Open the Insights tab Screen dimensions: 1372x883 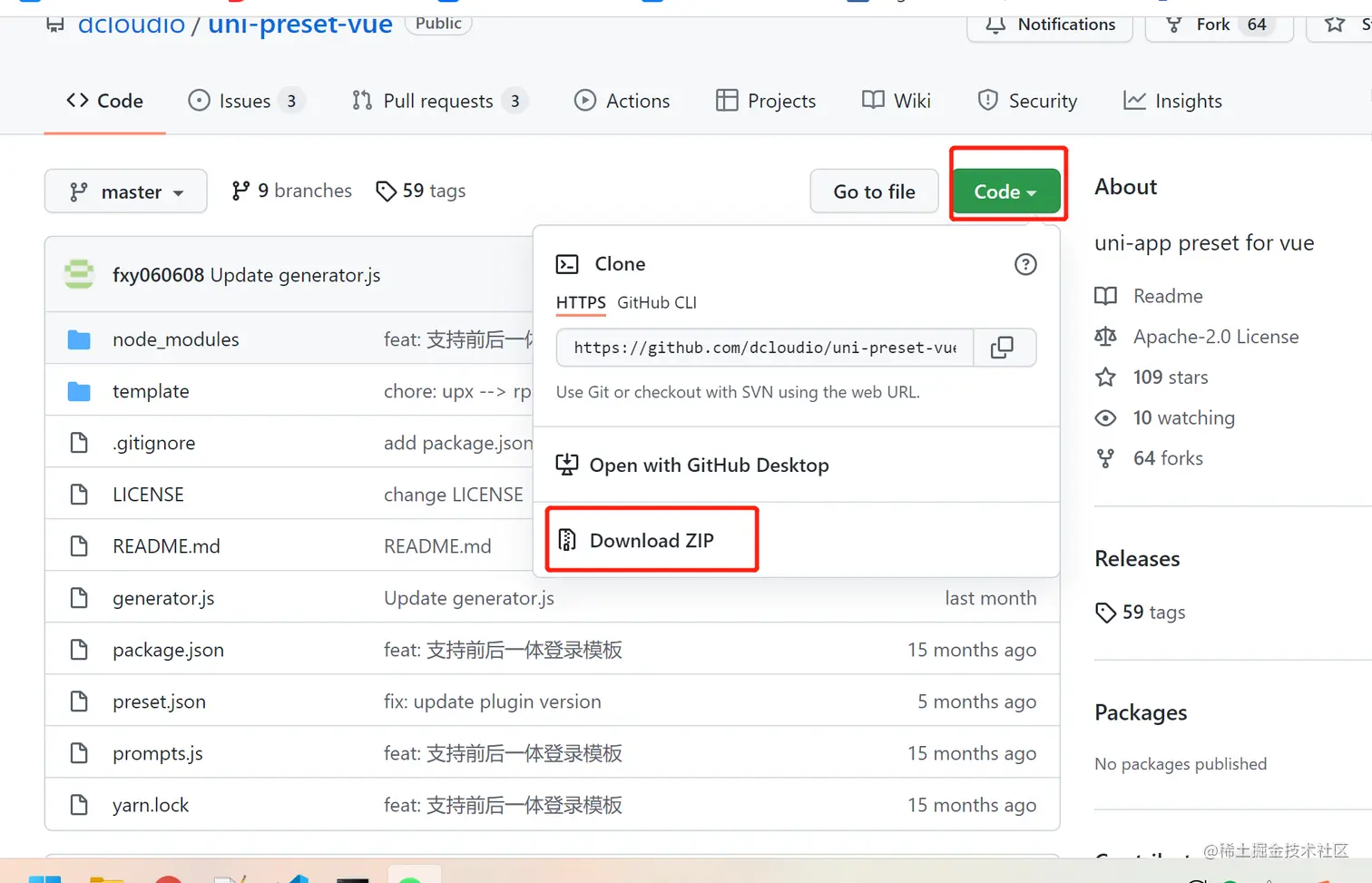click(x=1172, y=101)
